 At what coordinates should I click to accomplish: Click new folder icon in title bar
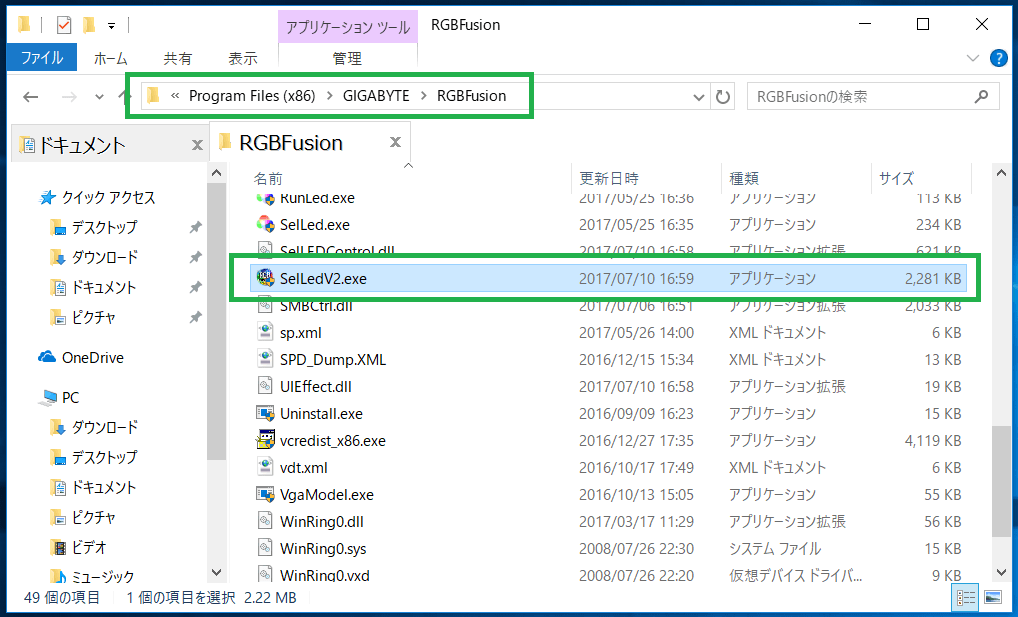[x=89, y=25]
